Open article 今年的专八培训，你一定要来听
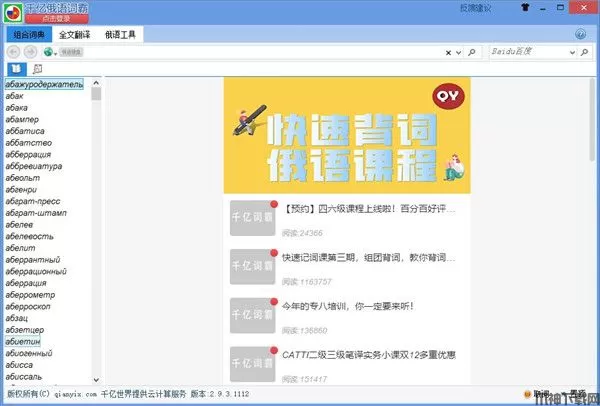Viewport: 600px width, 406px height. (347, 306)
